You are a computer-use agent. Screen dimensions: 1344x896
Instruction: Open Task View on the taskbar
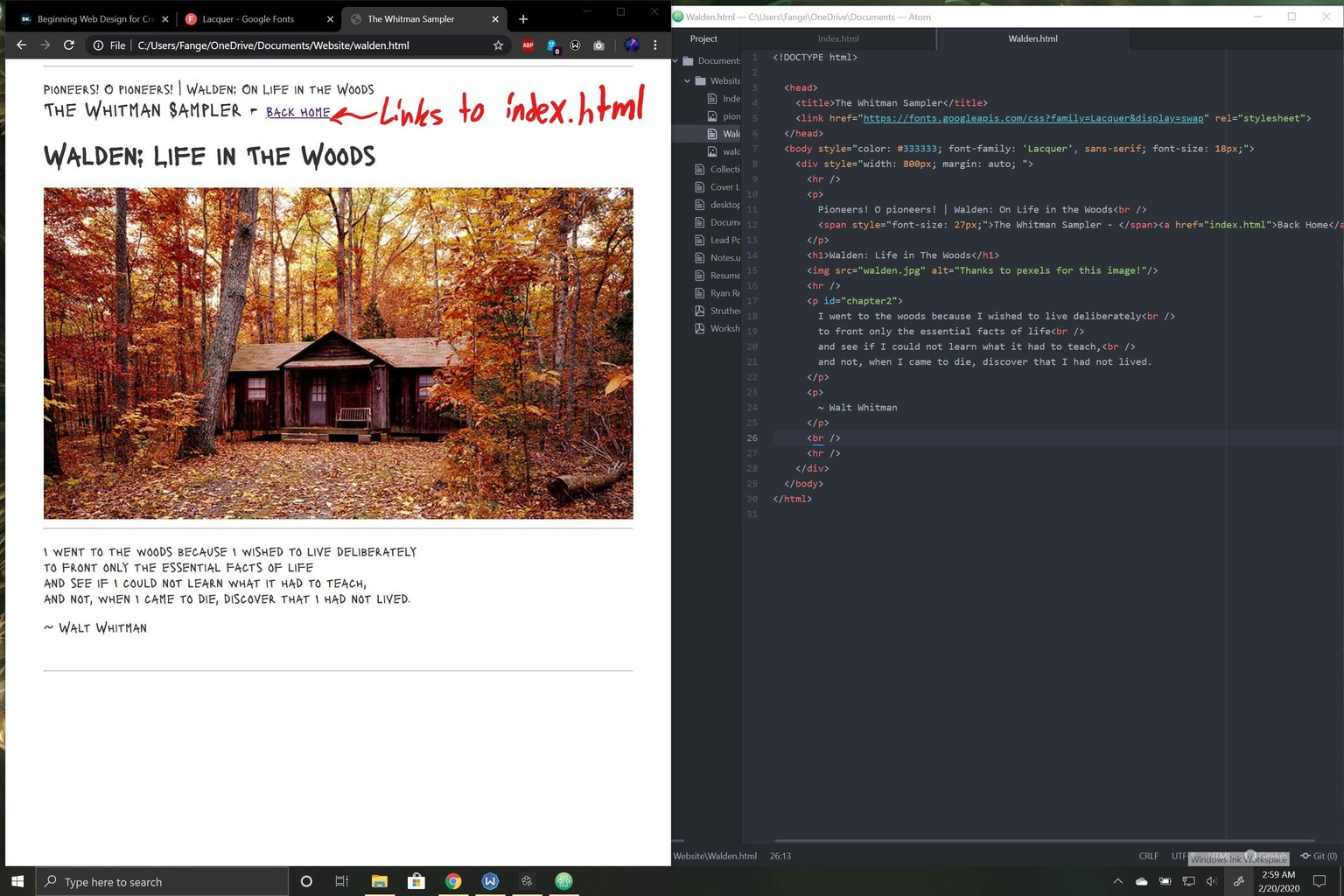(x=342, y=881)
